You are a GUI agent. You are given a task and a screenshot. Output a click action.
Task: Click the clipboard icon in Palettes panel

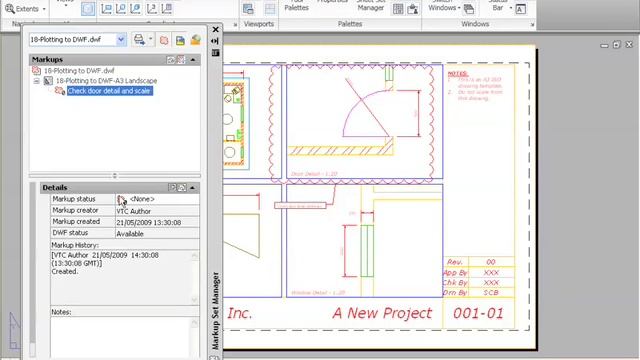coord(413,9)
